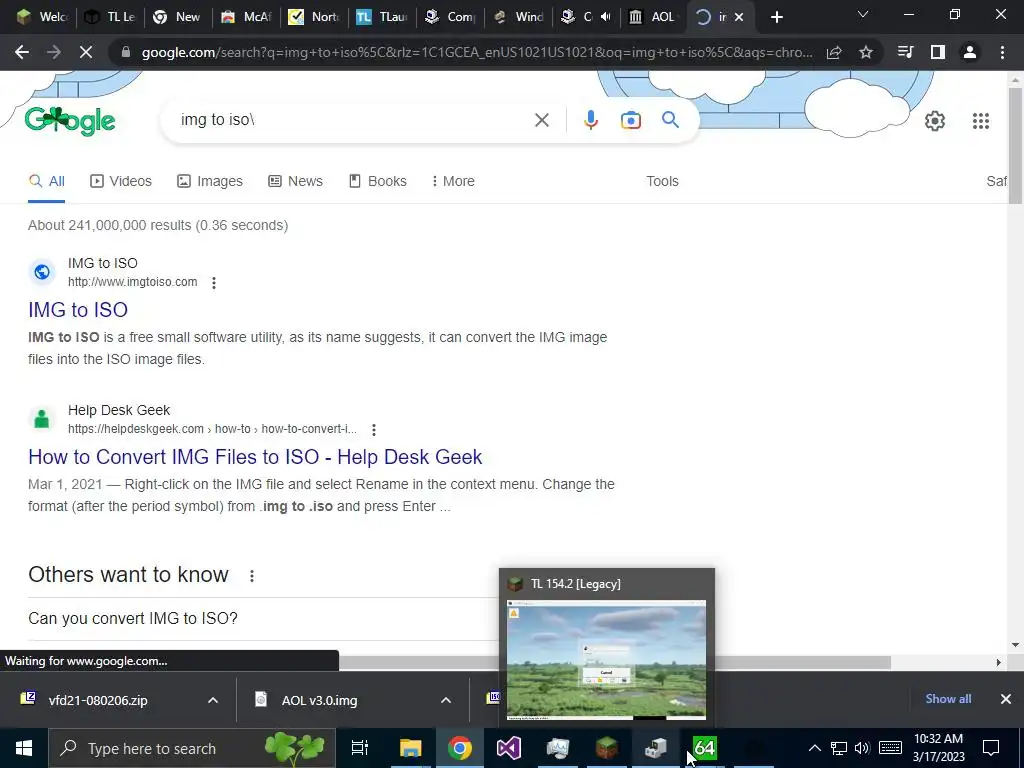Open Google quick settings gear

pos(935,121)
